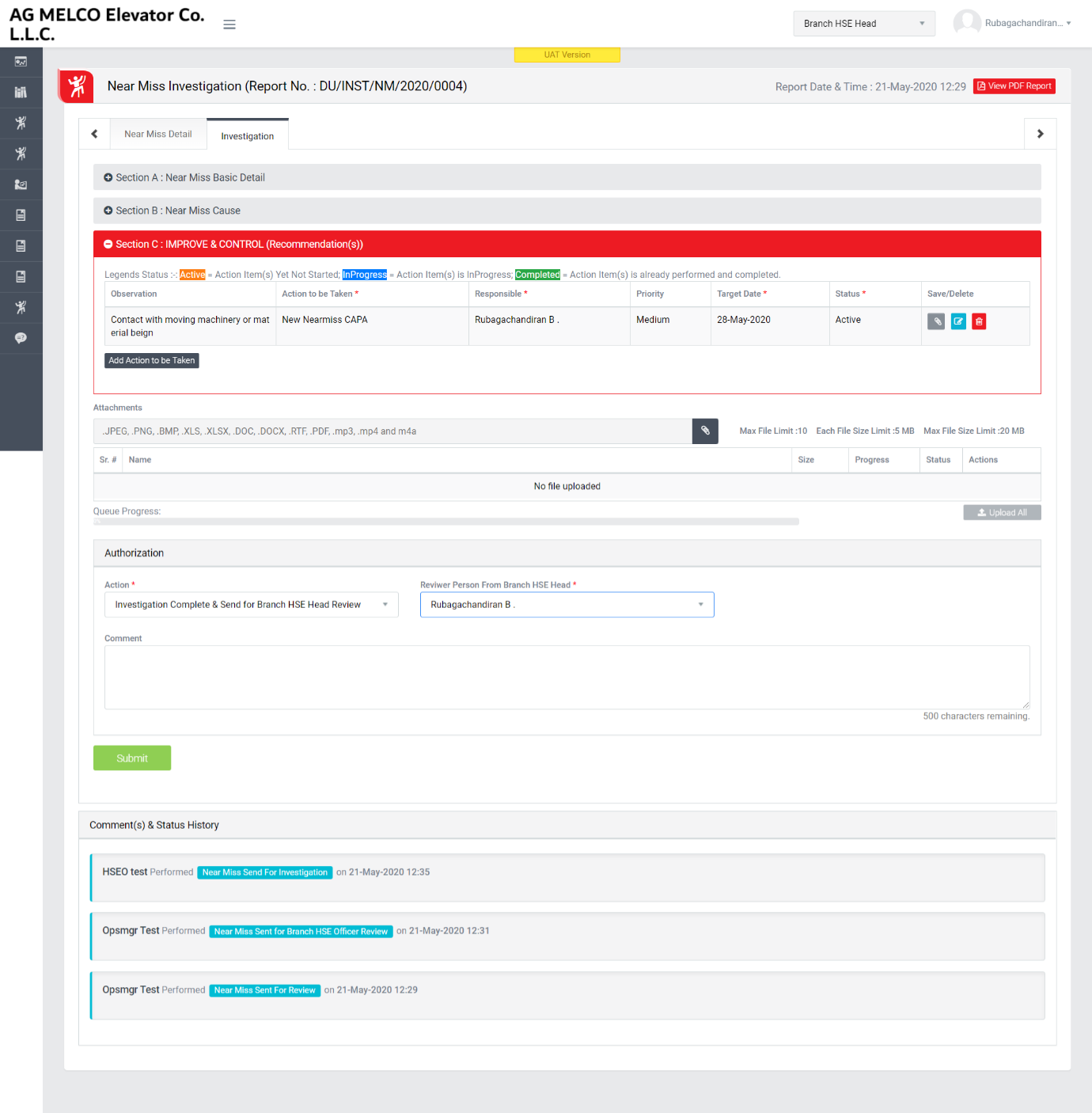Select the Investigation tab
The height and width of the screenshot is (1113, 1092).
click(x=247, y=136)
